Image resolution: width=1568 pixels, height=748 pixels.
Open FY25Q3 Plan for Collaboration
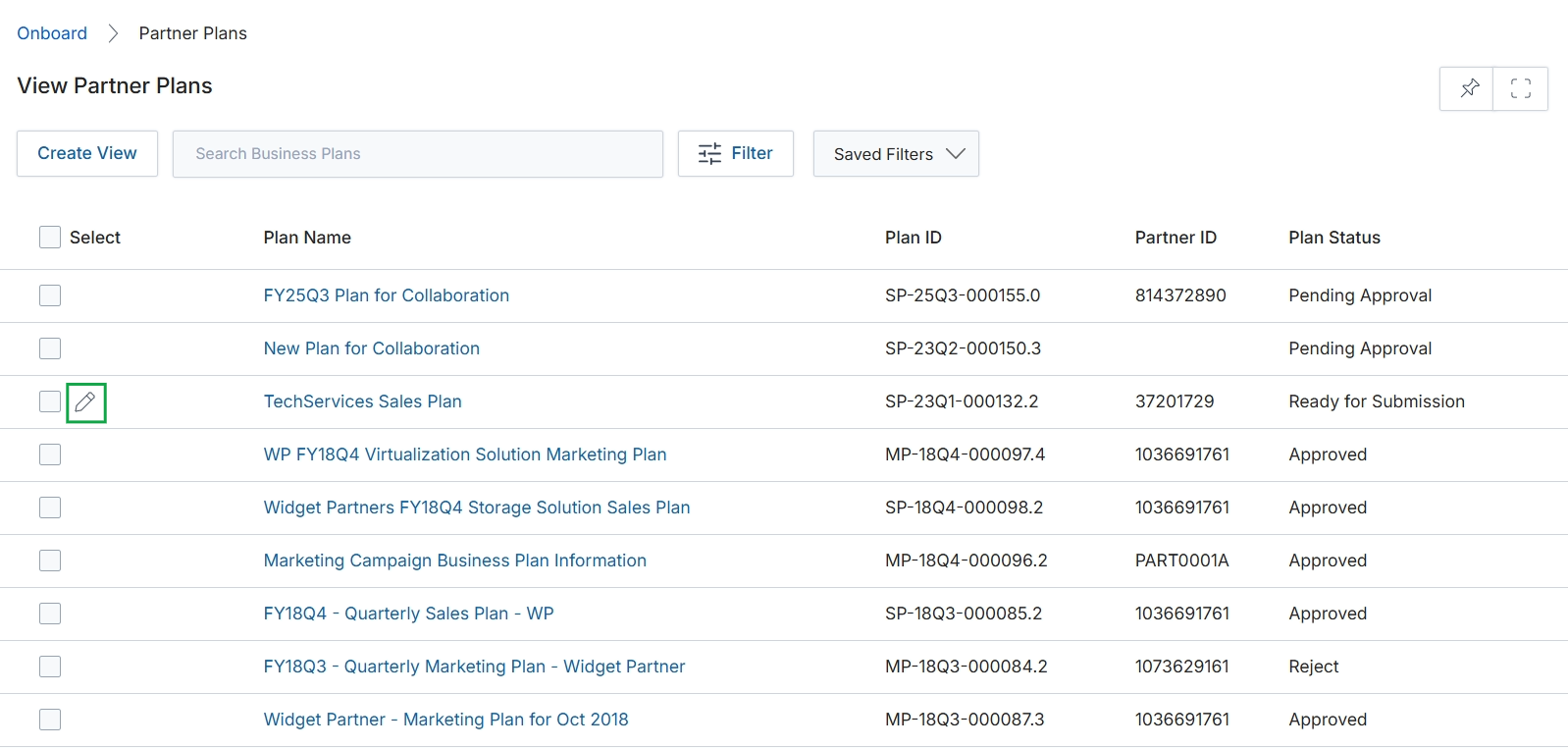pyautogui.click(x=387, y=295)
